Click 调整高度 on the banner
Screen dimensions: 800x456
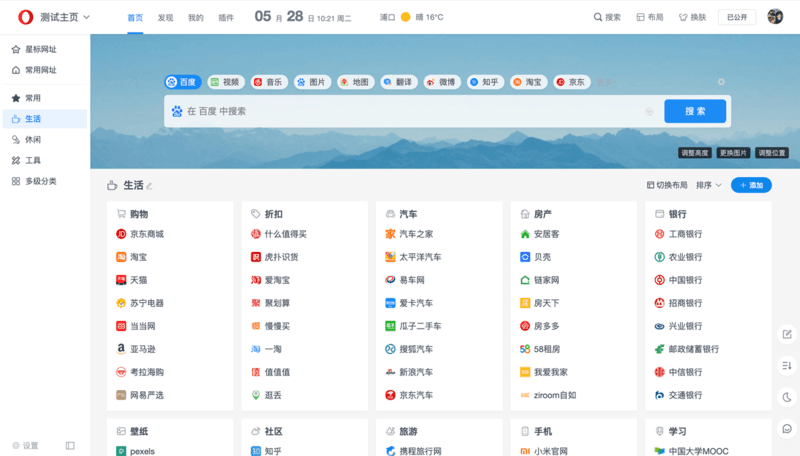(695, 153)
